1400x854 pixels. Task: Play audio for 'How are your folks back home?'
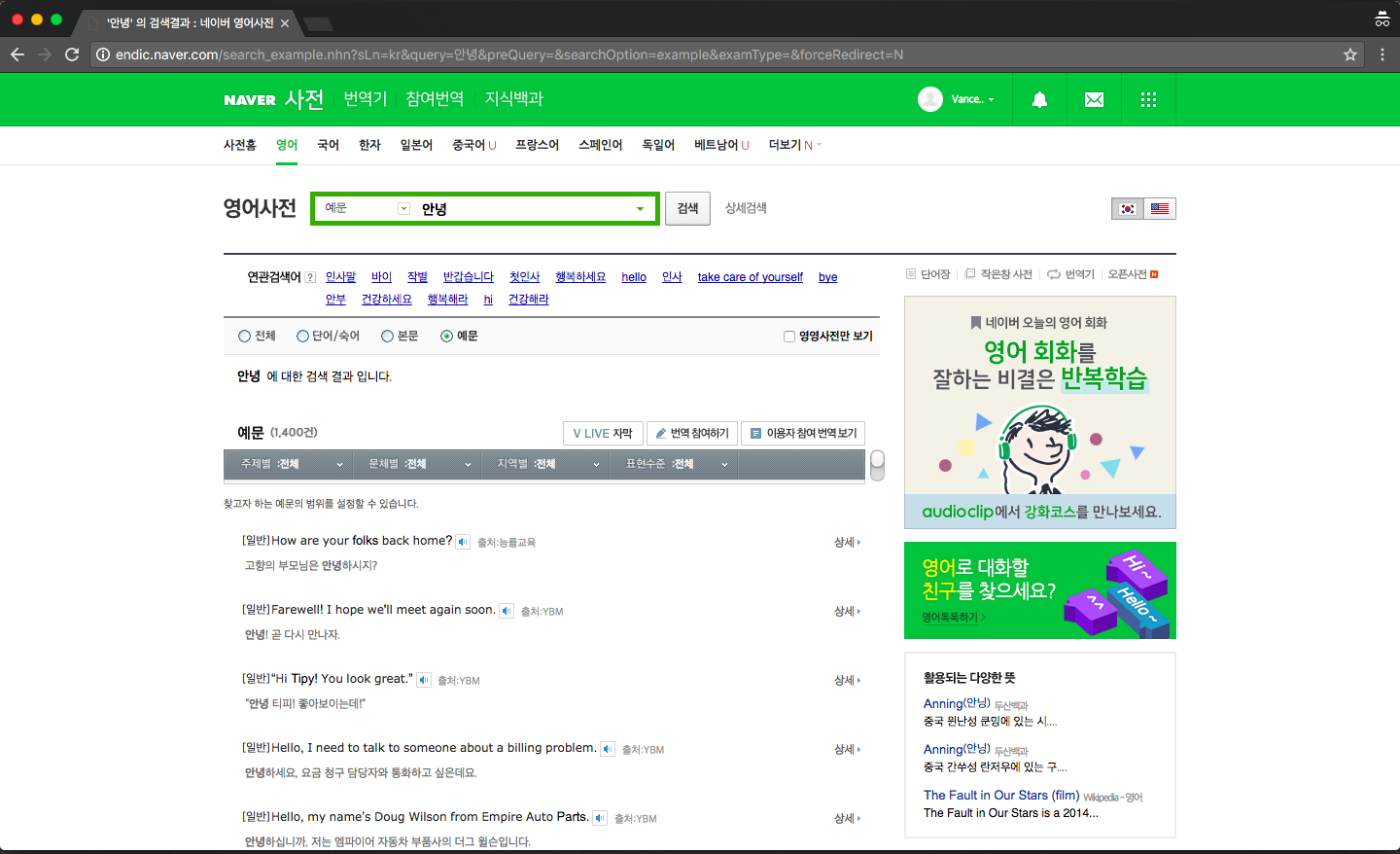(x=463, y=542)
